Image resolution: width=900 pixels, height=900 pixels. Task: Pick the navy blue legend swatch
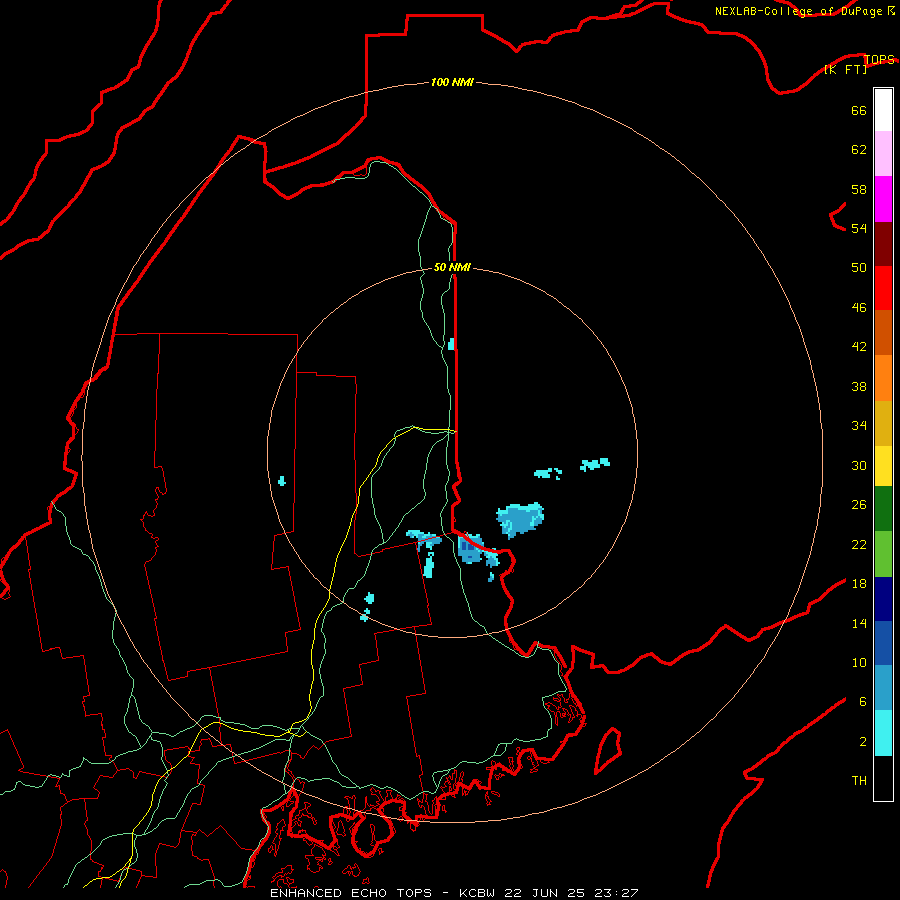click(883, 599)
